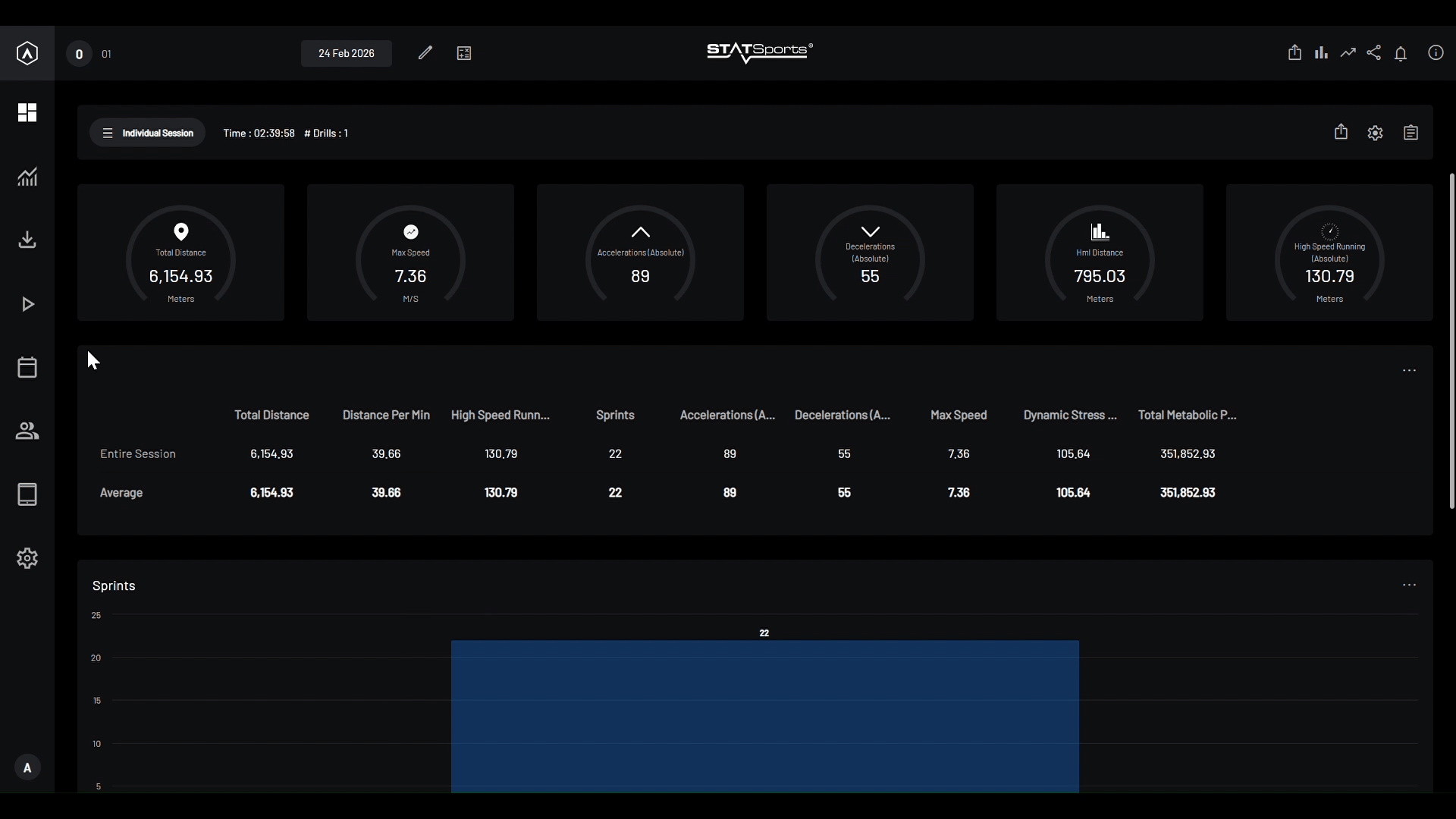Click the share network icon in top bar

1374,52
